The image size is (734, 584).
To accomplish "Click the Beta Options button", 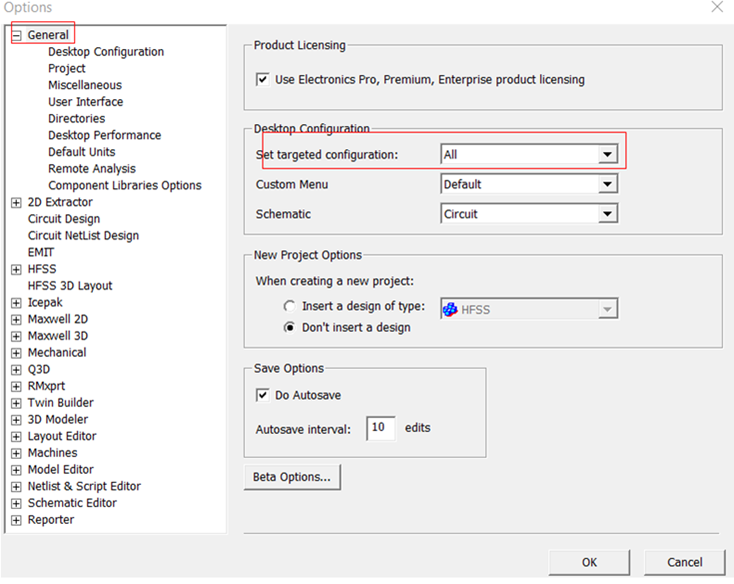I will tap(292, 477).
